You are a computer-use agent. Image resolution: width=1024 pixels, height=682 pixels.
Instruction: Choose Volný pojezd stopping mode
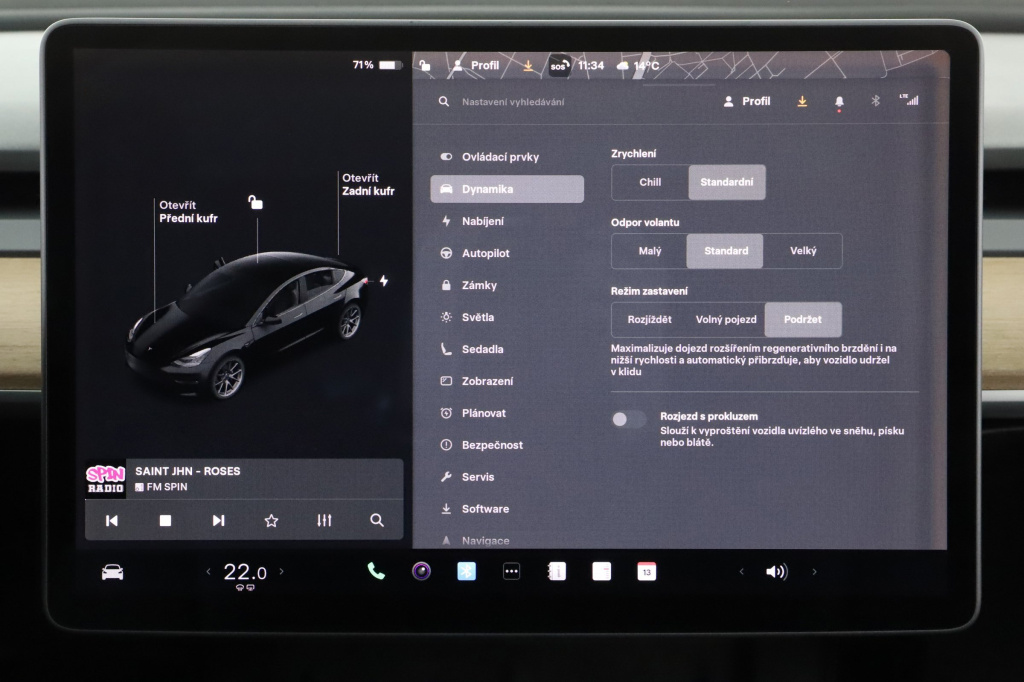click(726, 319)
